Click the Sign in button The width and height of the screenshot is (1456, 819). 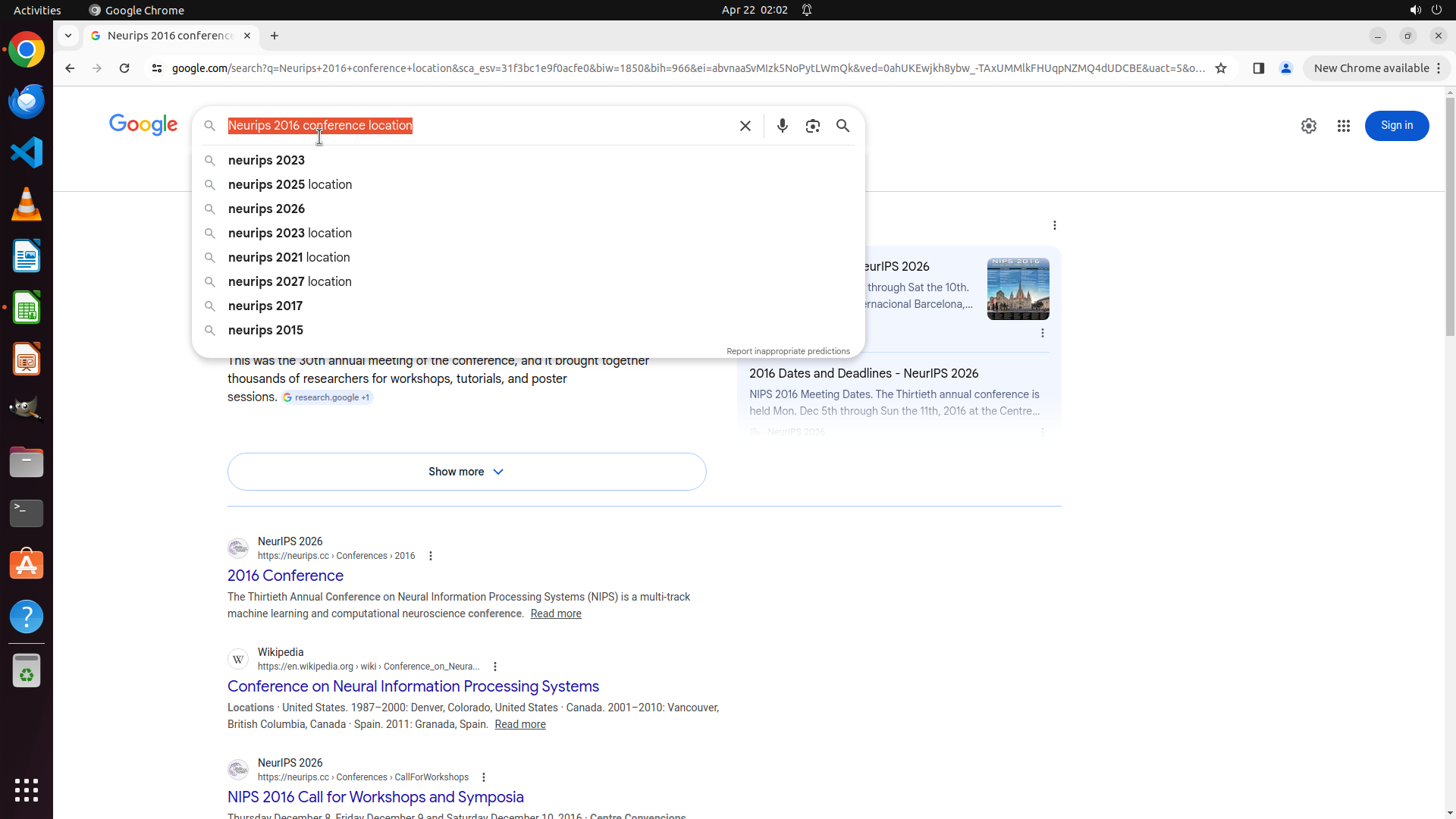pyautogui.click(x=1396, y=126)
